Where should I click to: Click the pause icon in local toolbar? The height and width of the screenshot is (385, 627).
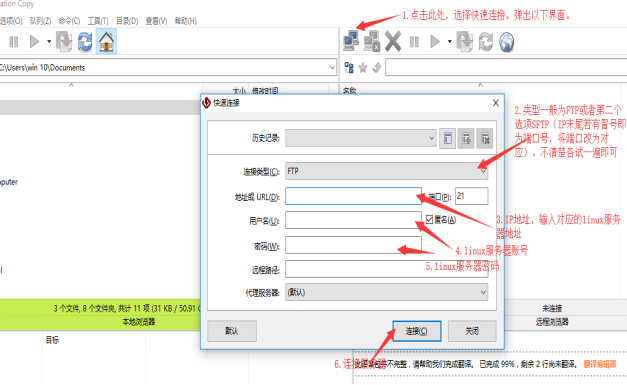[x=14, y=42]
